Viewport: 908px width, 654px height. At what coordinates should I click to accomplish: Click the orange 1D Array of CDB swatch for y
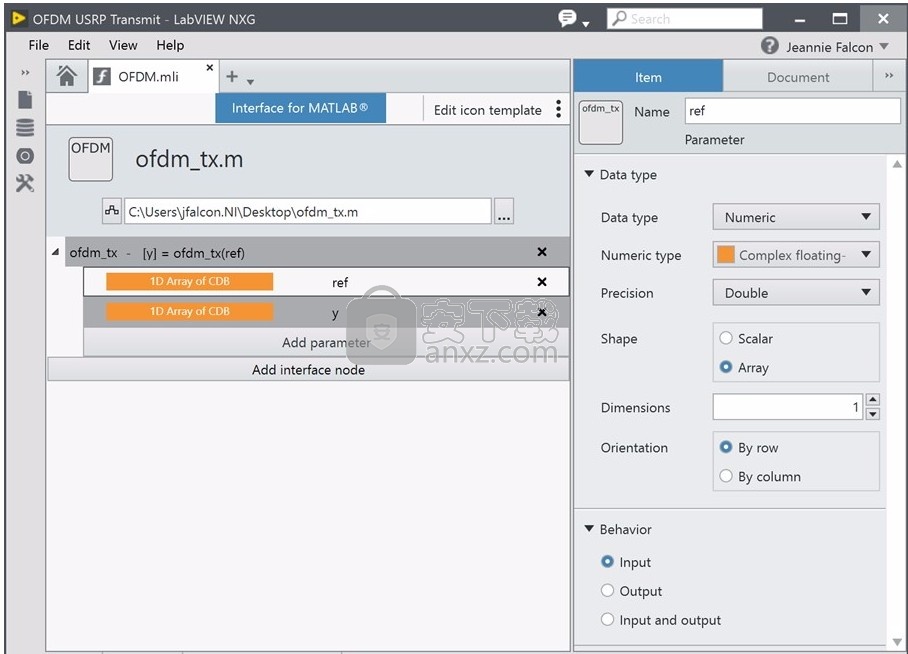(x=189, y=312)
